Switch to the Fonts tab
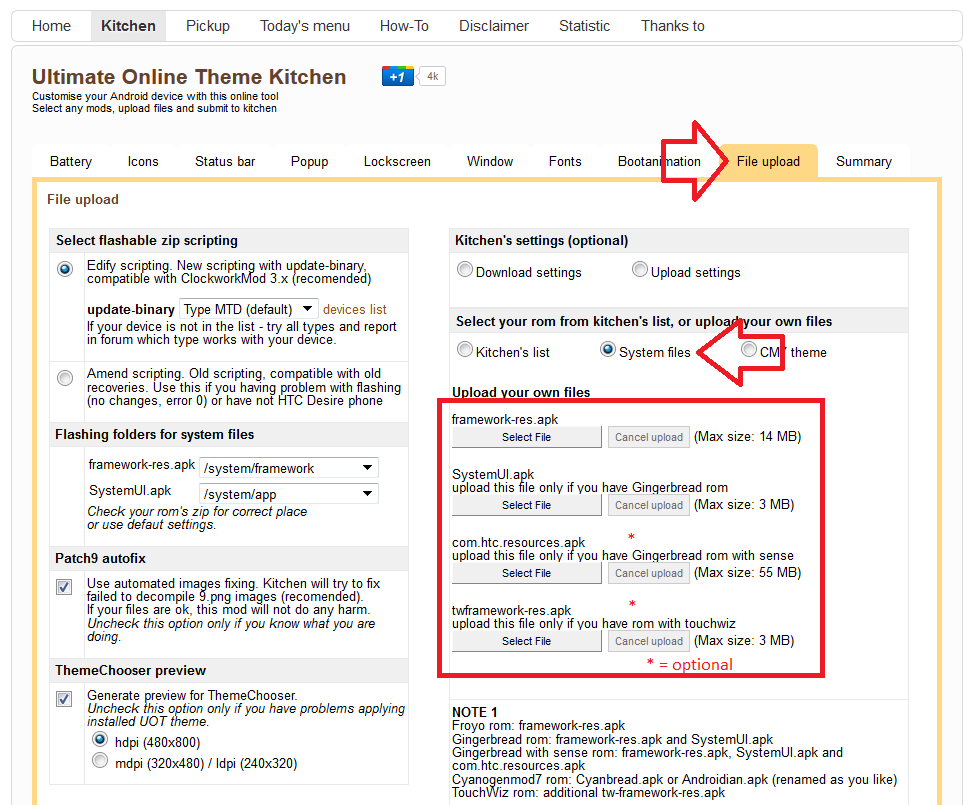The width and height of the screenshot is (963, 805). pyautogui.click(x=565, y=161)
